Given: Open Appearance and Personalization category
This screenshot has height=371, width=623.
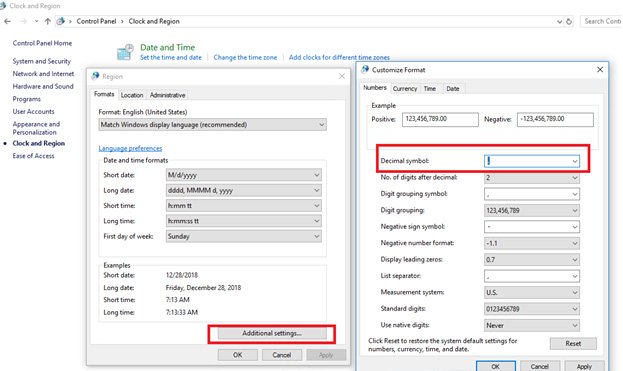Looking at the screenshot, I should pyautogui.click(x=36, y=128).
